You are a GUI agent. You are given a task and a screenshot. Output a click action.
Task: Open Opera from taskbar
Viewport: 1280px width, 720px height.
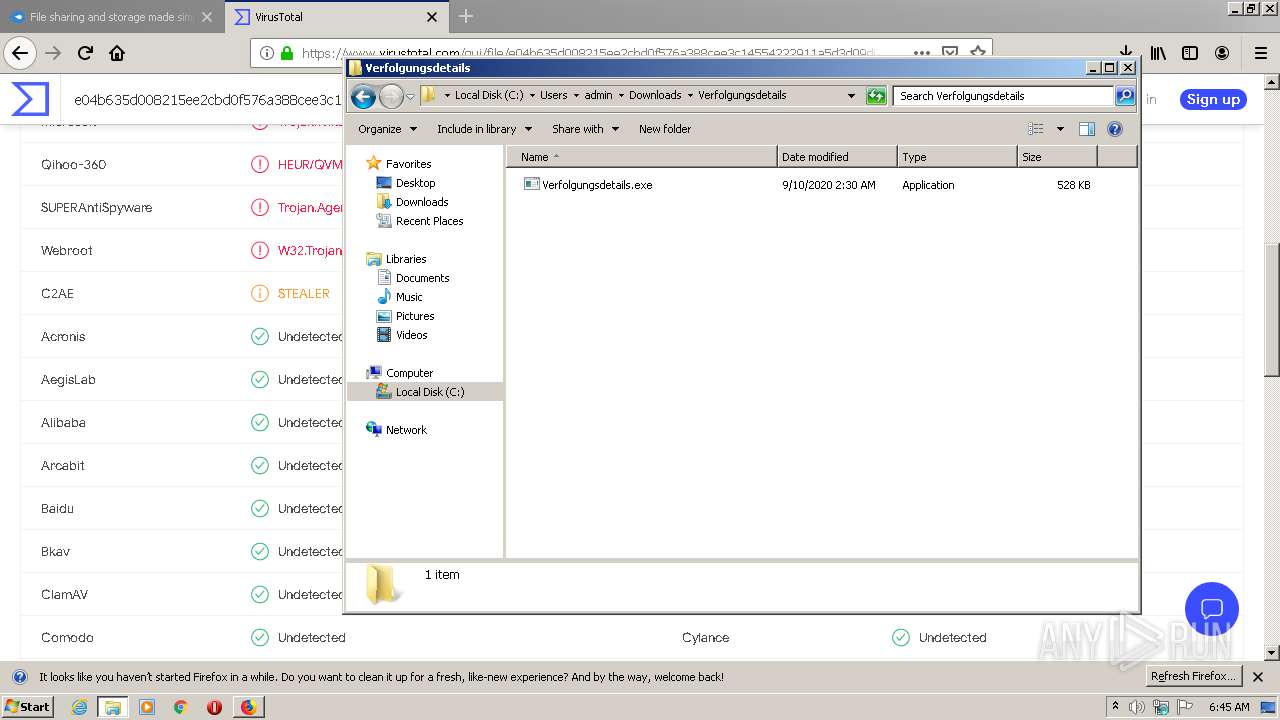[x=214, y=707]
